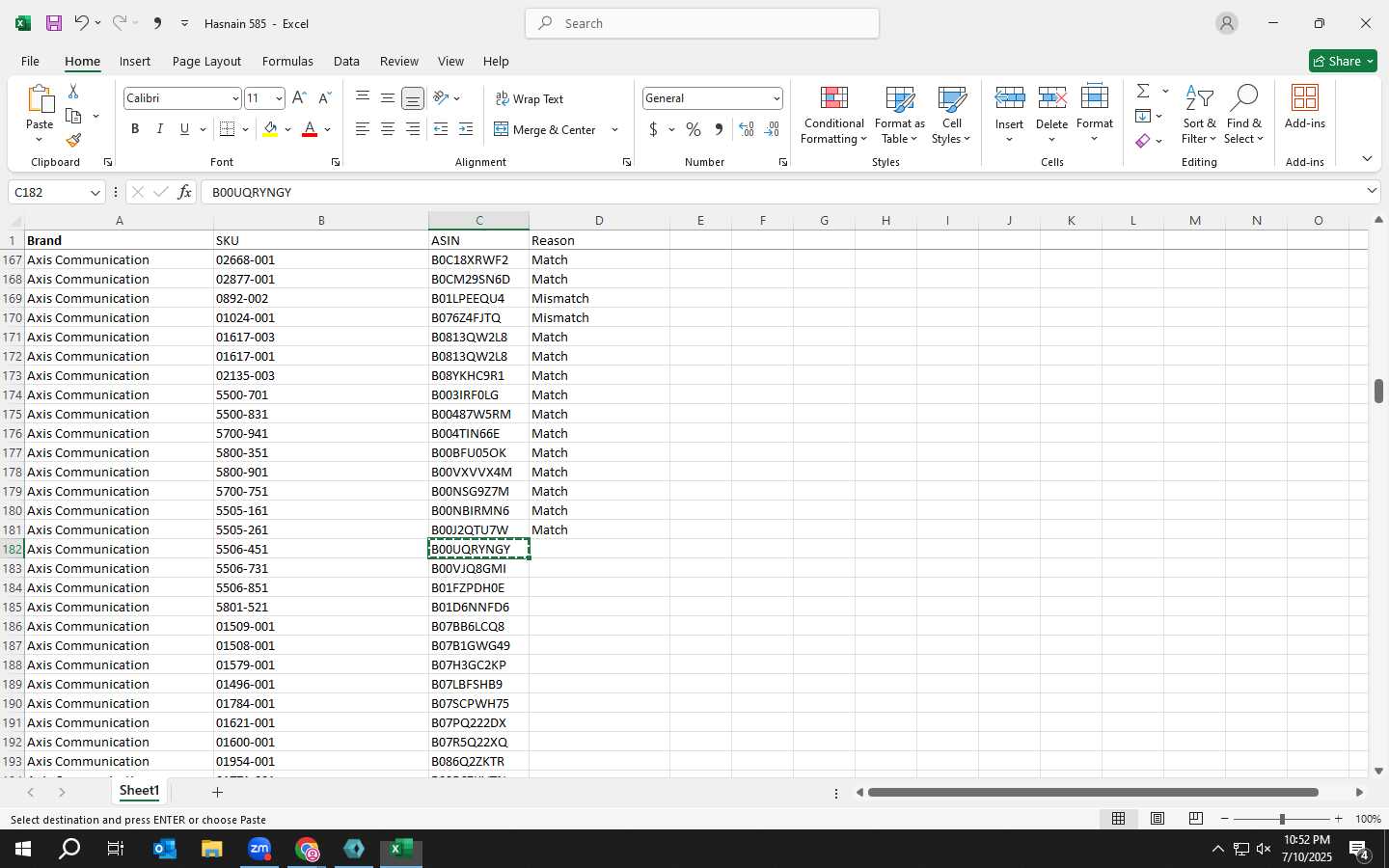
Task: Click Orientation text angle icon
Action: point(441,98)
